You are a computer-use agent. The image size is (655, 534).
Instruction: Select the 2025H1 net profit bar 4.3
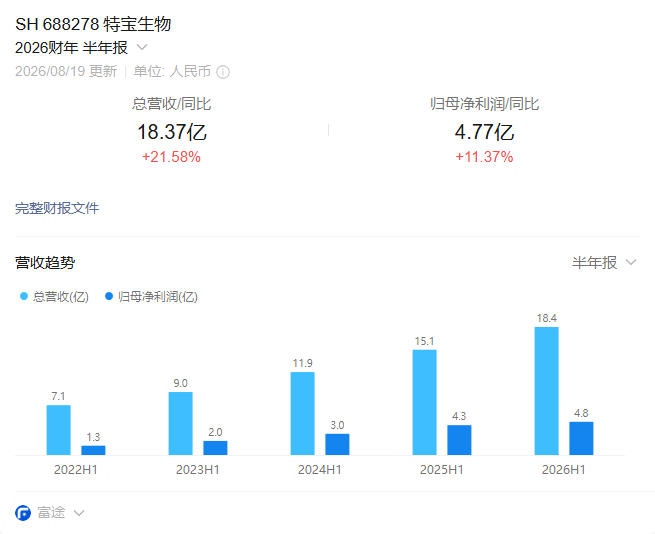pyautogui.click(x=459, y=440)
